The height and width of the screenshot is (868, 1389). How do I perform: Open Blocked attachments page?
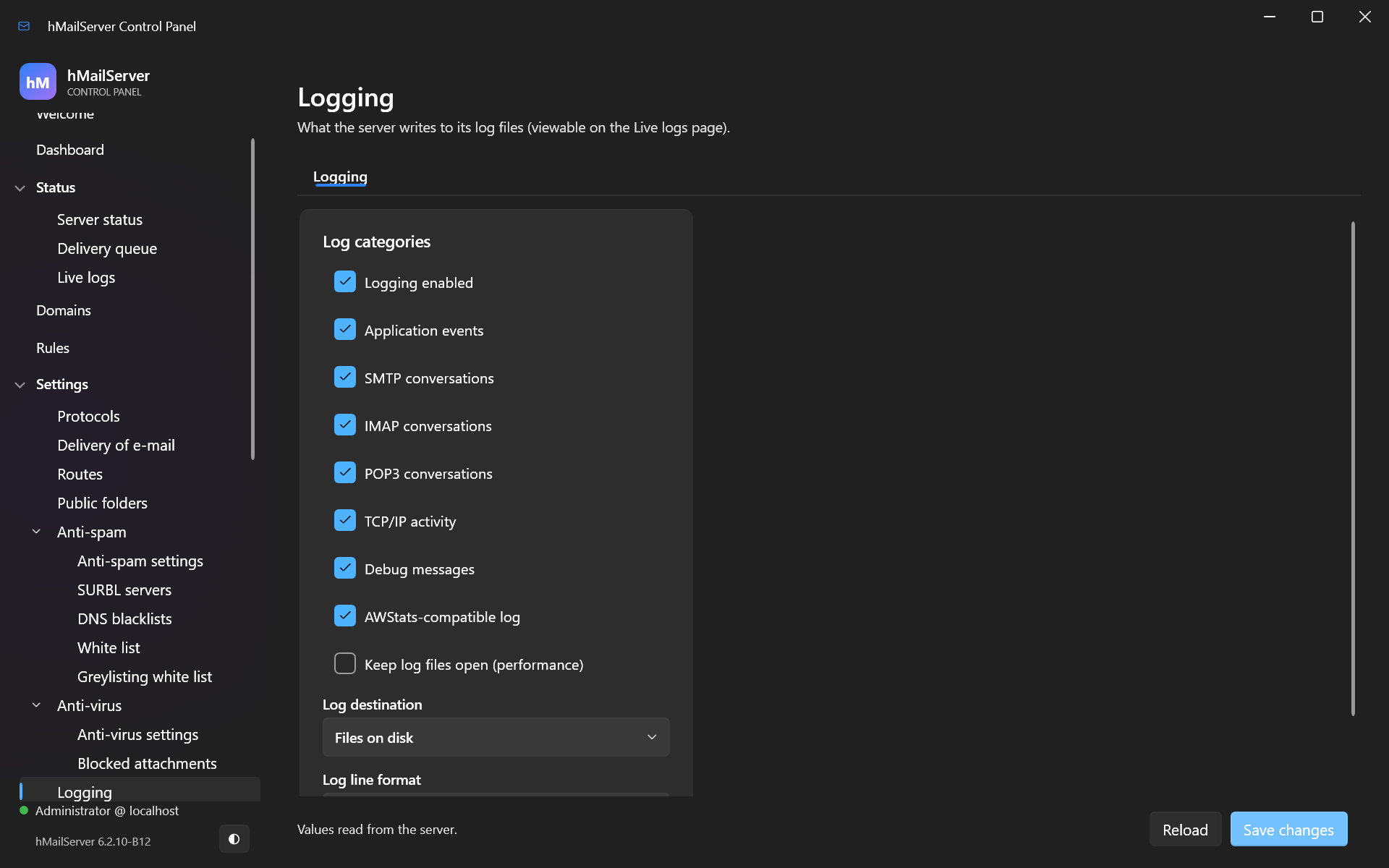[147, 764]
